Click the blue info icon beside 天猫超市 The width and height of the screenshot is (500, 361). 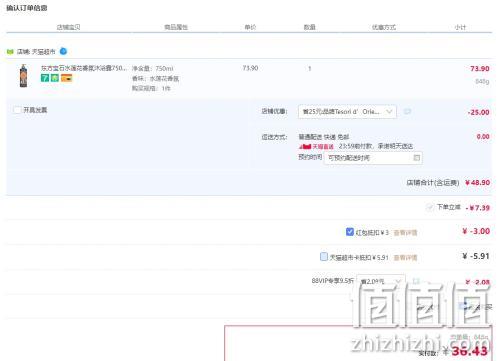63,51
